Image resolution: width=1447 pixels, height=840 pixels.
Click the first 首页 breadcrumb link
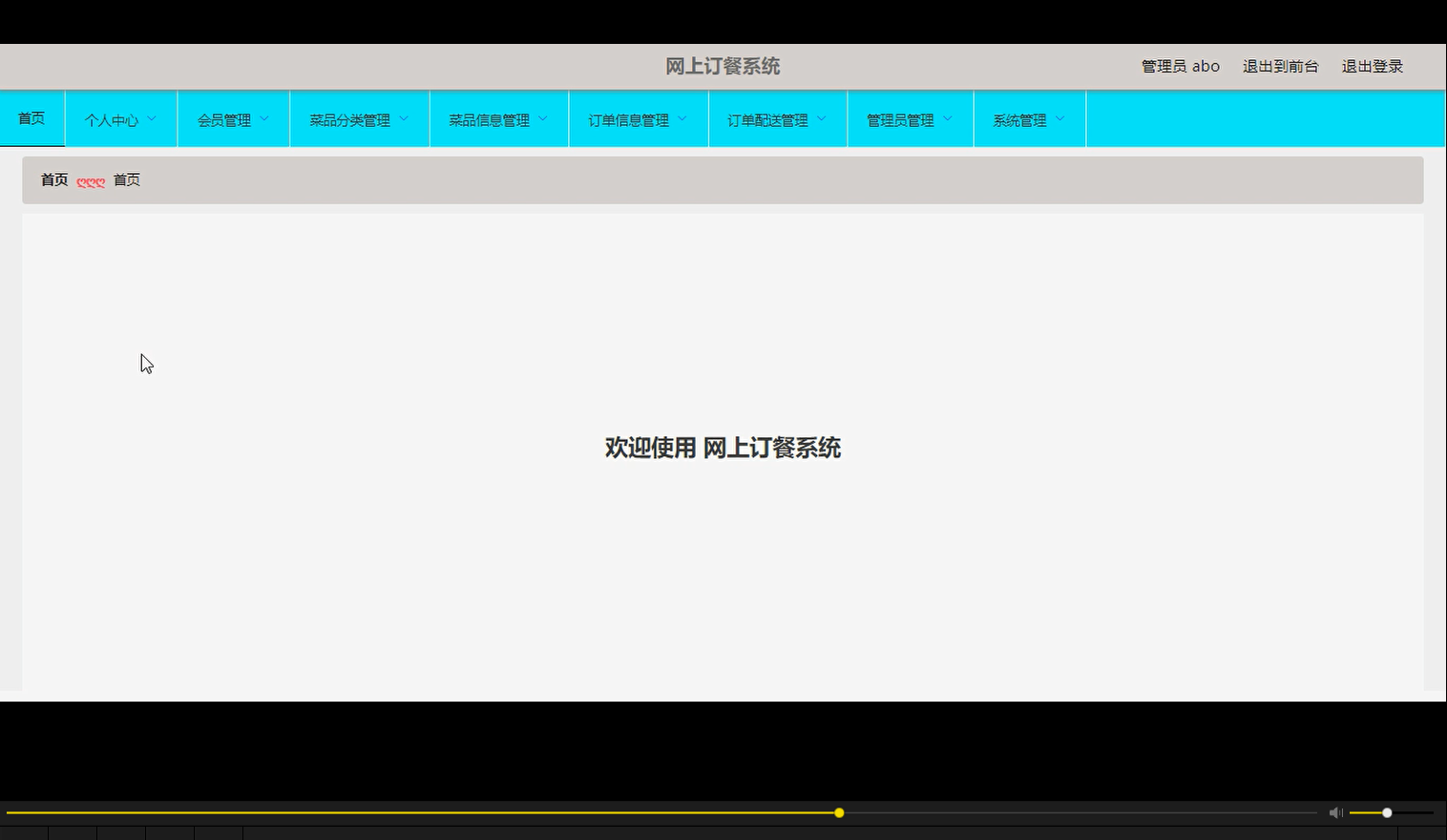(53, 179)
